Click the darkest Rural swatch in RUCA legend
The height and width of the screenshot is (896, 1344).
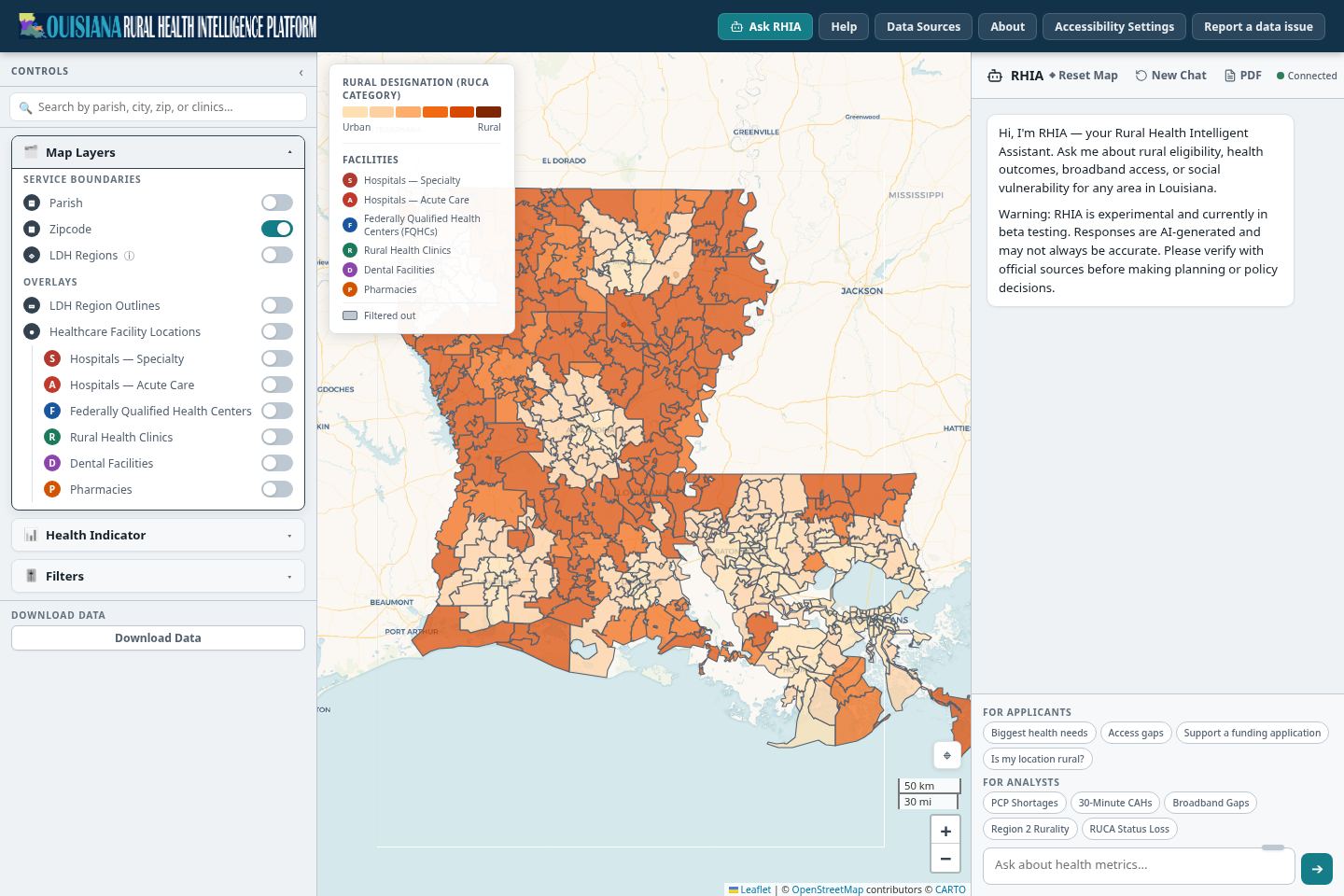[488, 112]
